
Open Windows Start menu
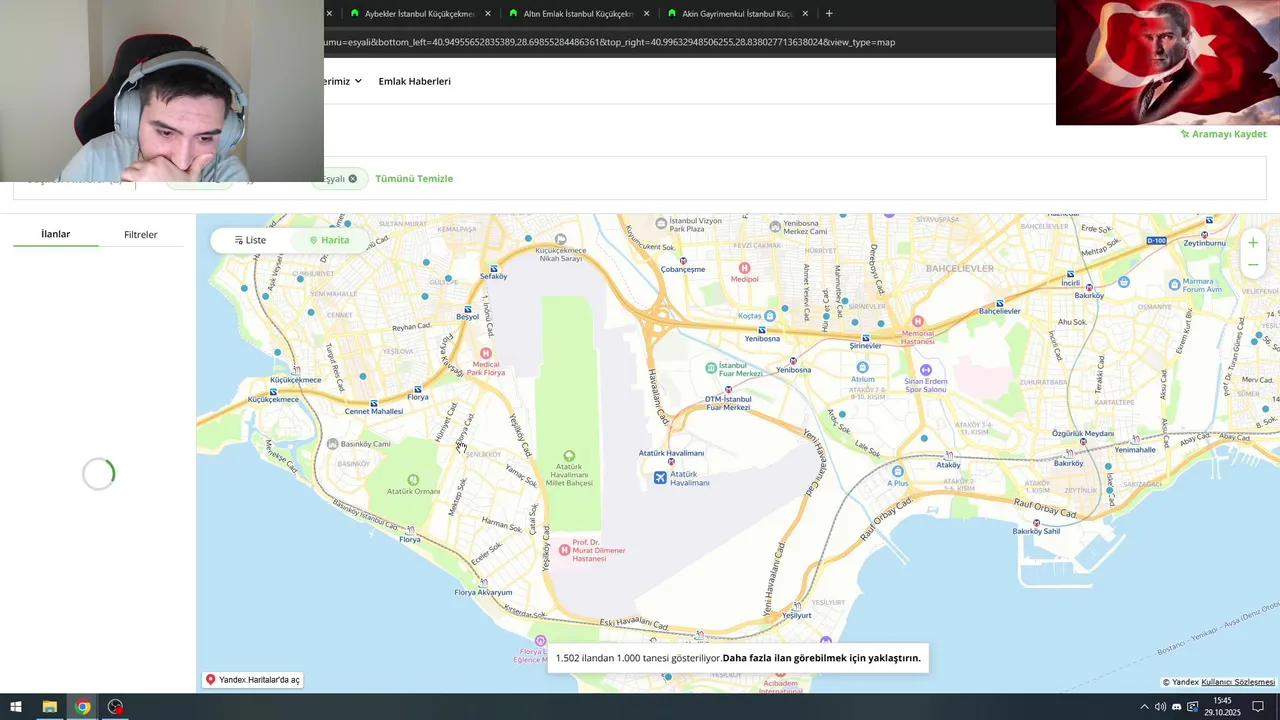coord(16,707)
